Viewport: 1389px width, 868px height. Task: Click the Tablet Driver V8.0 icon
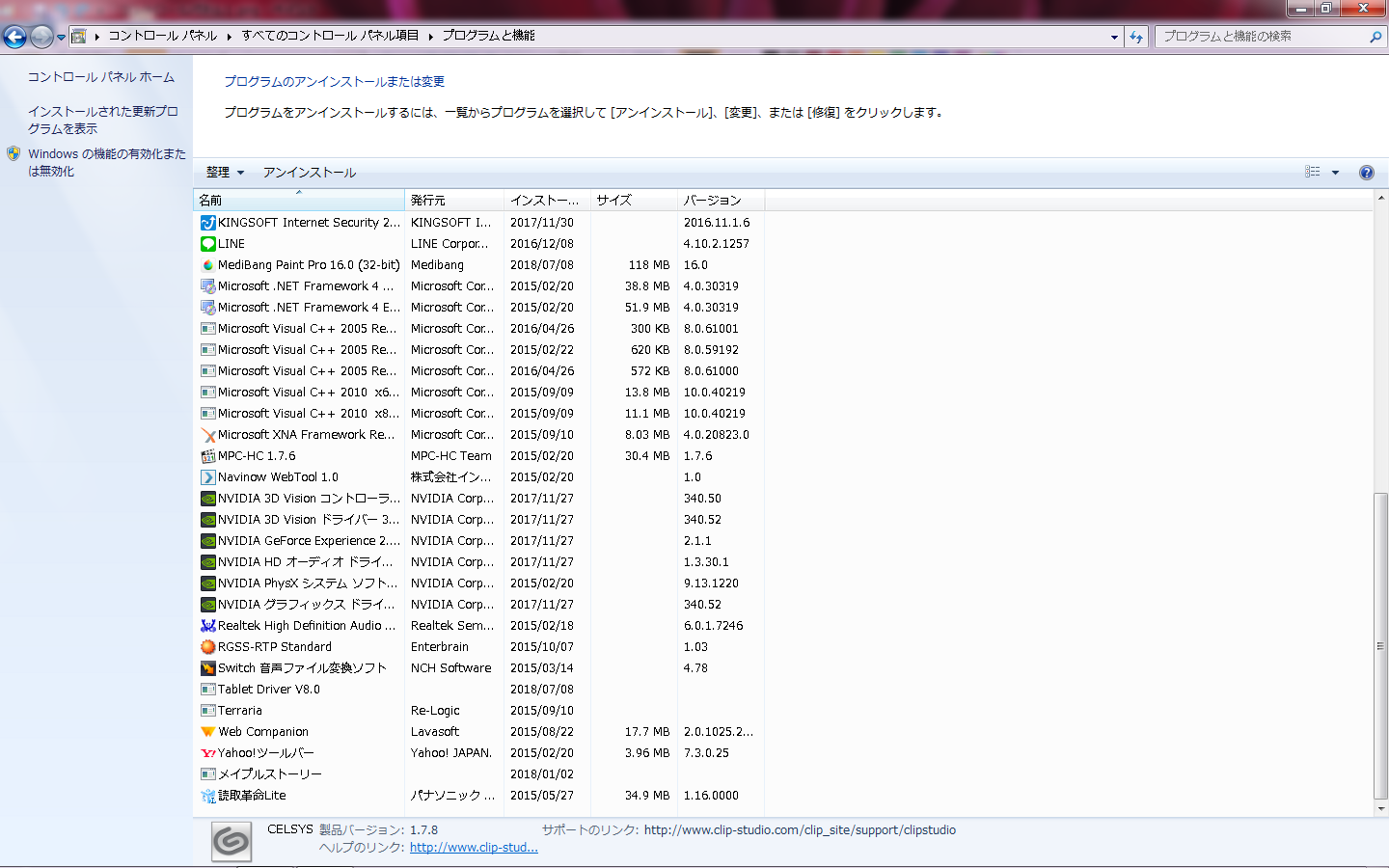207,690
